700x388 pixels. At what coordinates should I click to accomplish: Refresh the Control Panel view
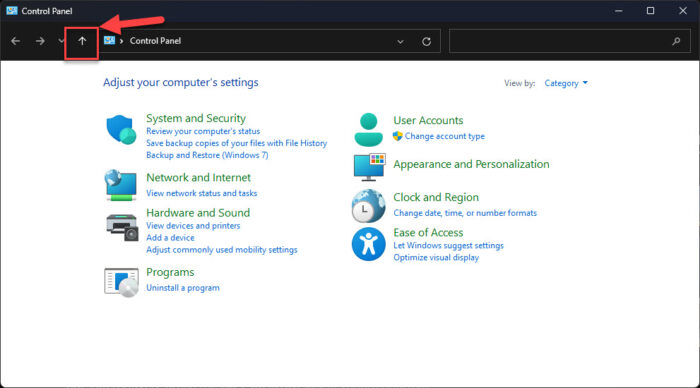426,42
